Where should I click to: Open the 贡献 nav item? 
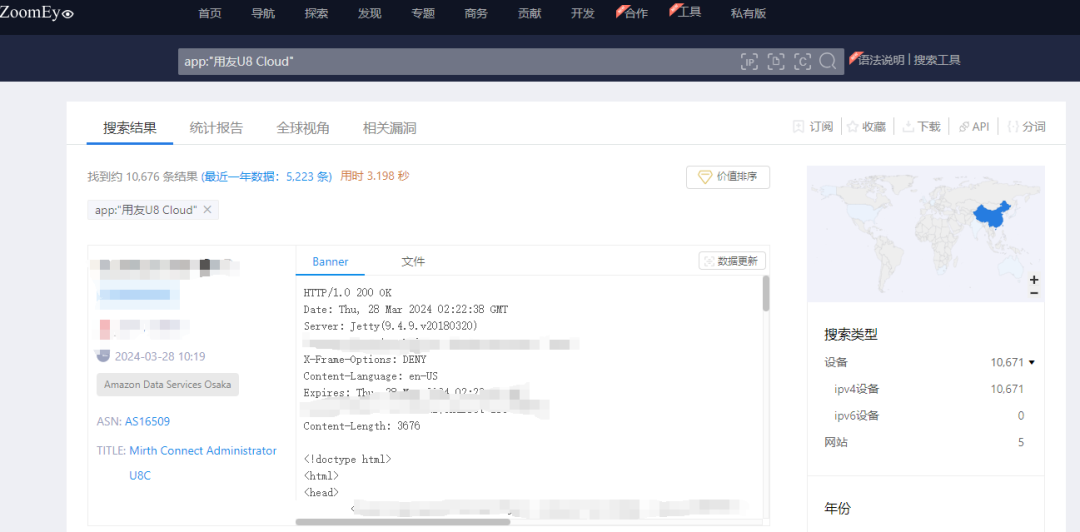pyautogui.click(x=530, y=13)
